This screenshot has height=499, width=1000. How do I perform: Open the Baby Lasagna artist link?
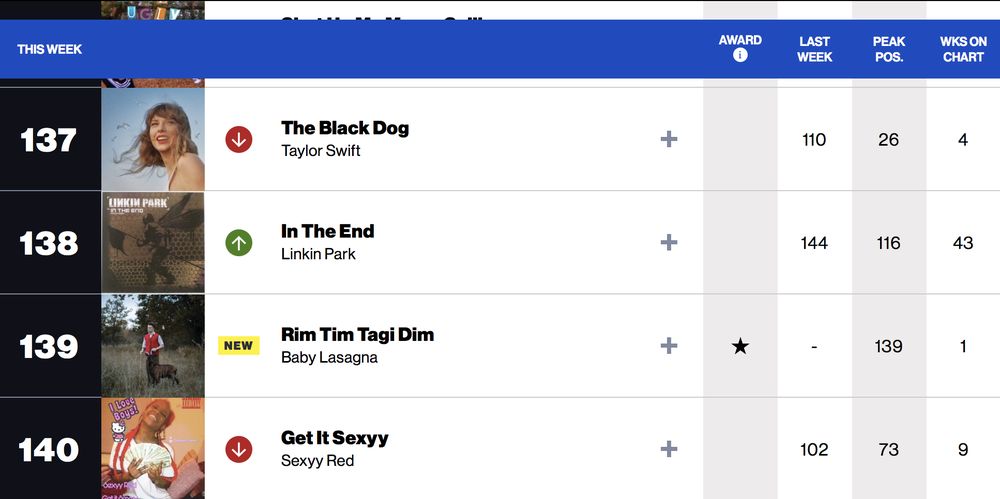329,357
